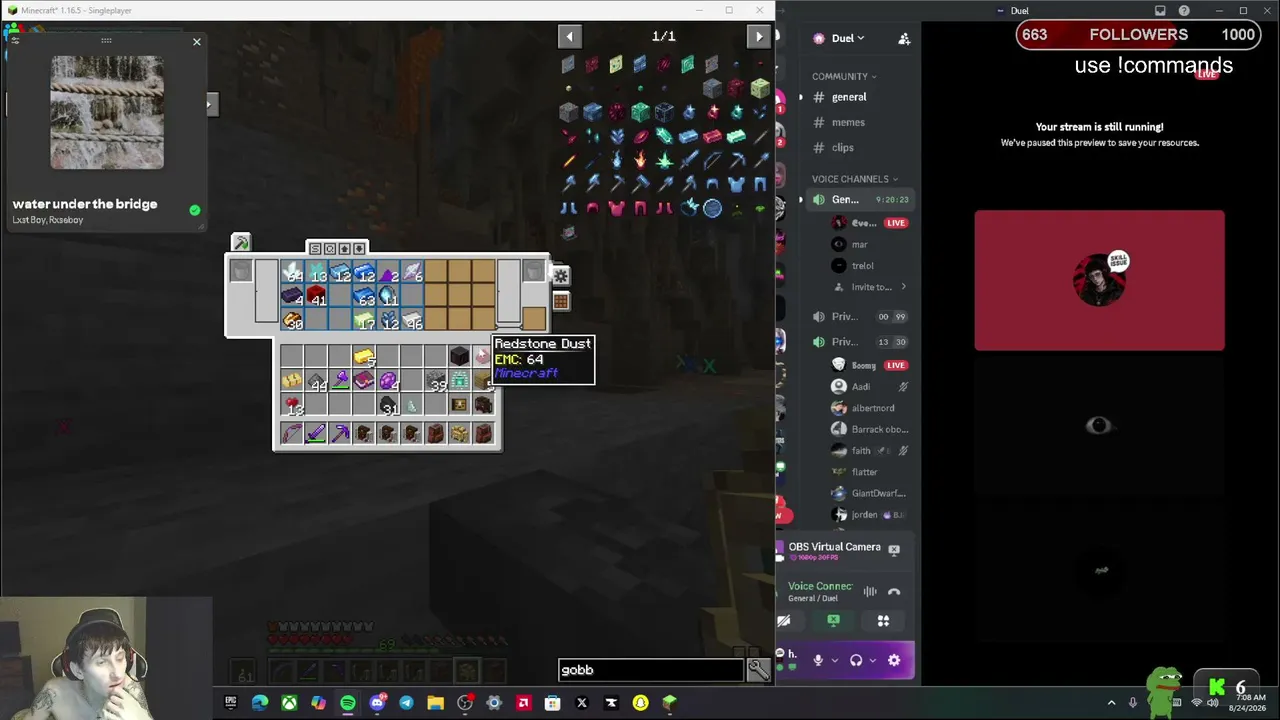This screenshot has width=1280, height=720.
Task: Open File Explorer from the taskbar
Action: (435, 703)
